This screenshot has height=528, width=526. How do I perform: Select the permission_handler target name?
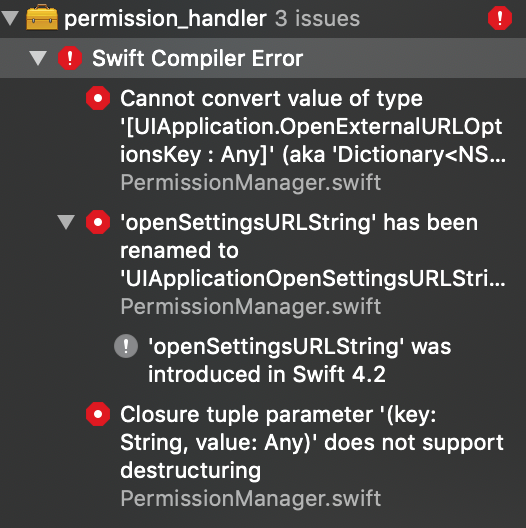(165, 19)
